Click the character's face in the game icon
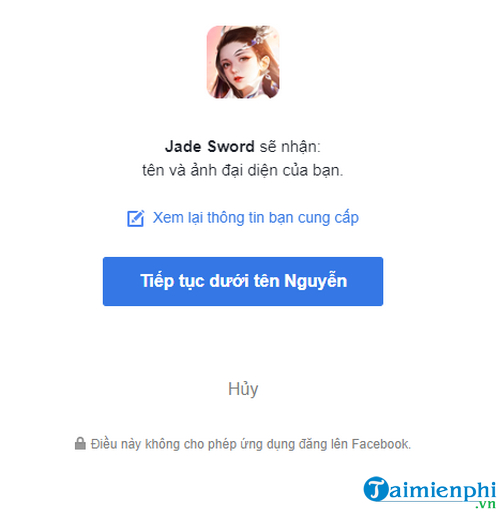Image resolution: width=500 pixels, height=514 pixels. [x=237, y=68]
